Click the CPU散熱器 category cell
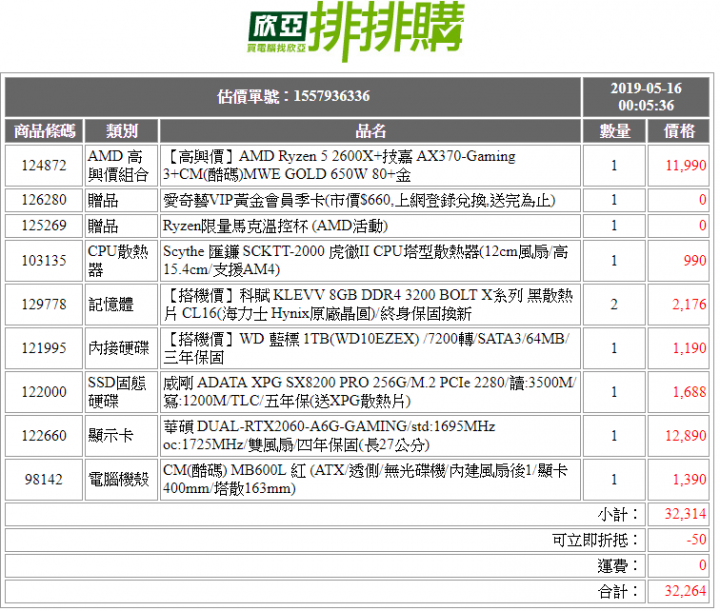Viewport: 720px width, 611px height. tap(122, 261)
